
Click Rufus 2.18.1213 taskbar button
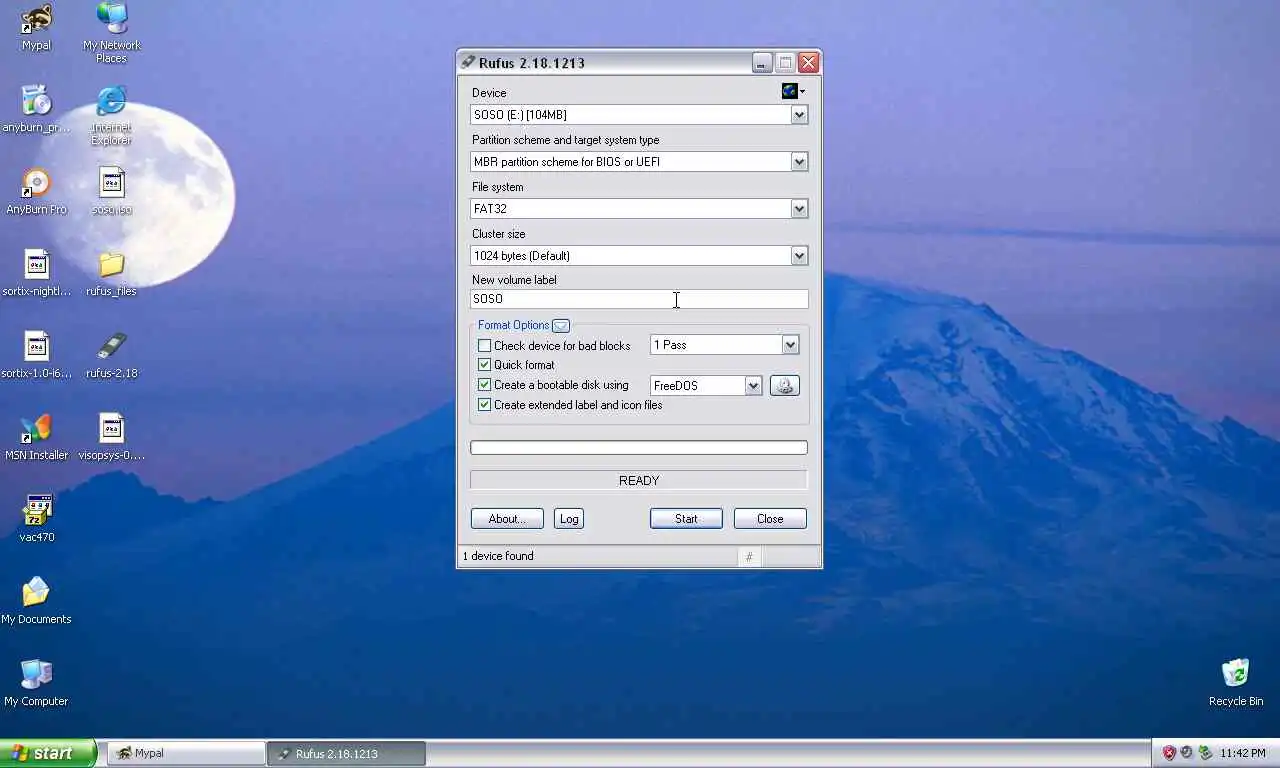(346, 753)
